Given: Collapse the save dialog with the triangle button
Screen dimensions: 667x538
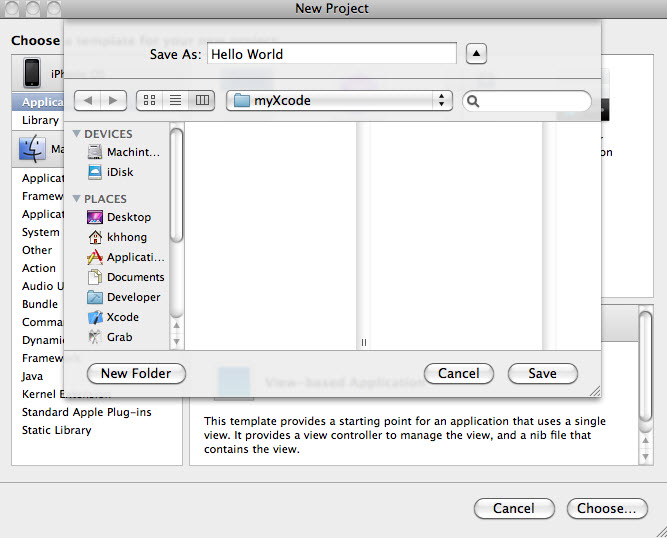Looking at the screenshot, I should click(476, 54).
